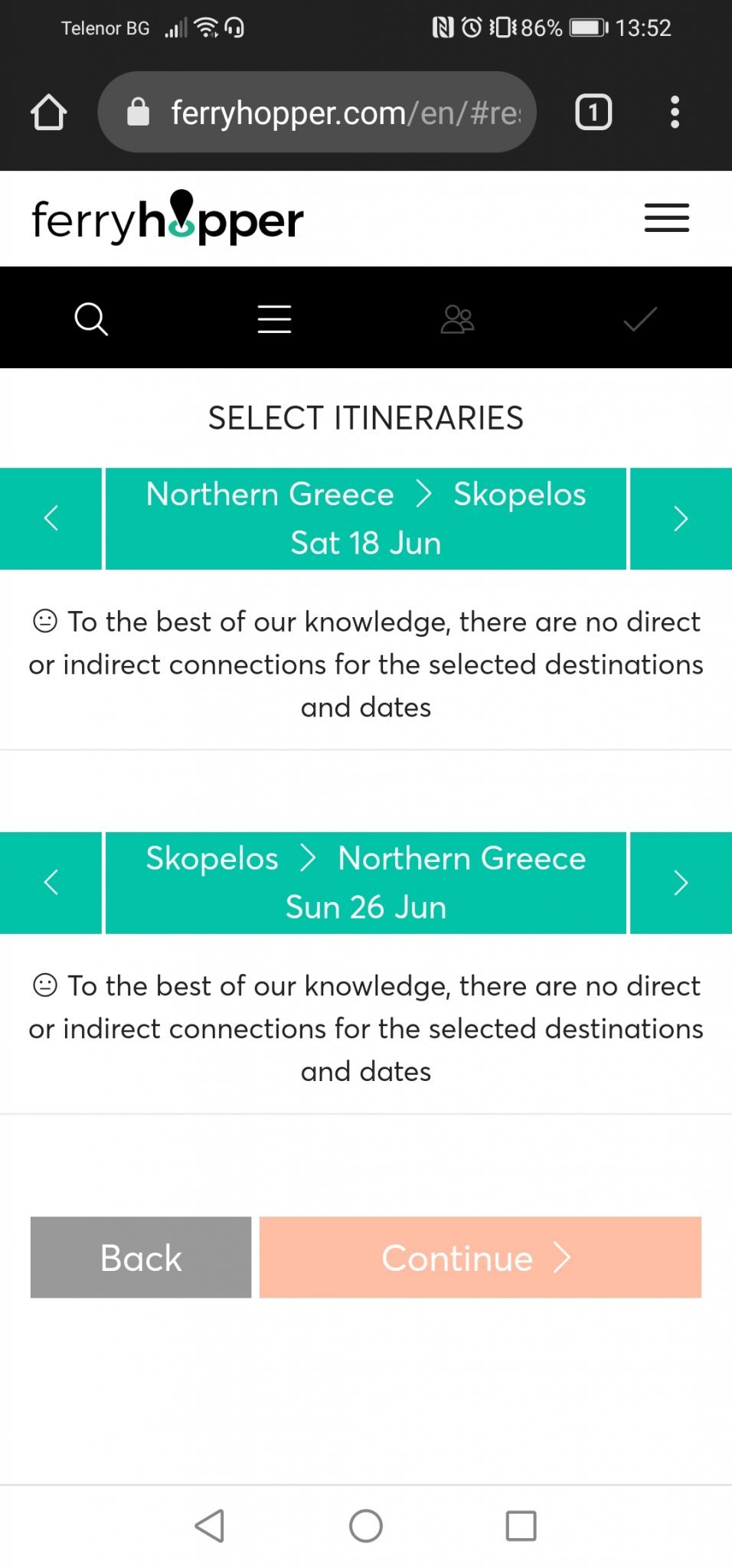732x1568 pixels.
Task: Tap the browser home icon
Action: pos(49,113)
